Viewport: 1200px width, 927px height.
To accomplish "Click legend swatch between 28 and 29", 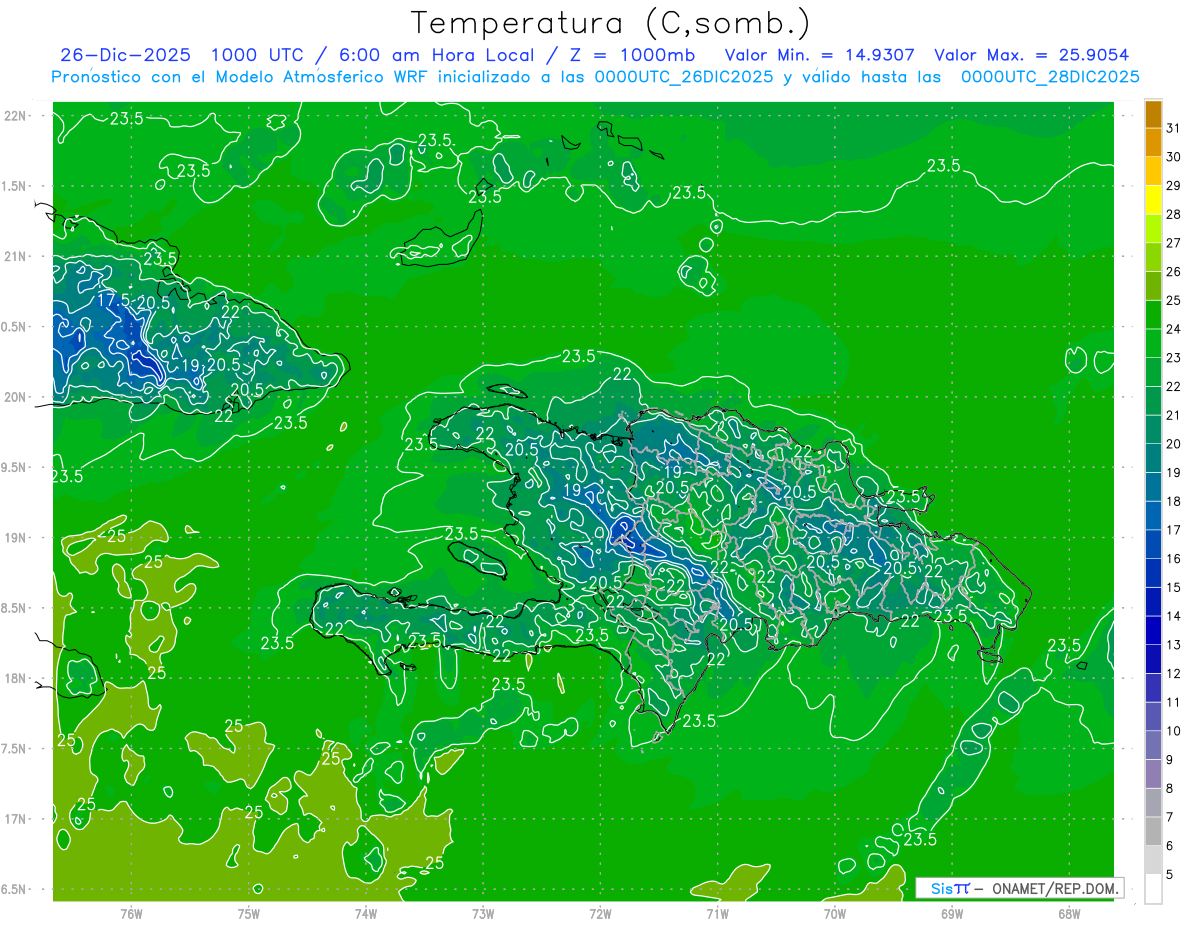I will (x=1153, y=199).
